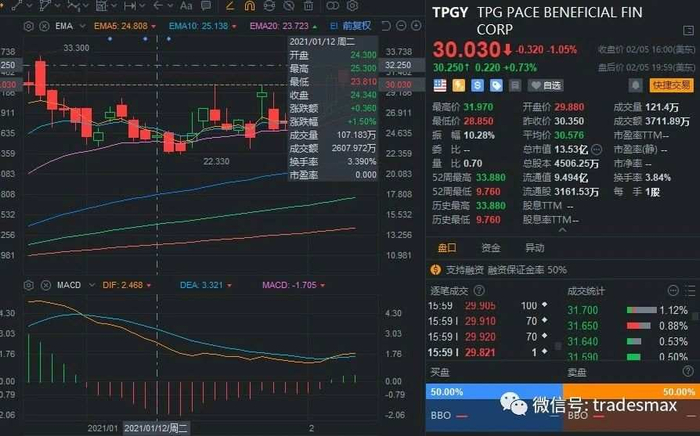Image resolution: width=700 pixels, height=436 pixels.
Task: Click the US flag market icon
Action: [440, 85]
